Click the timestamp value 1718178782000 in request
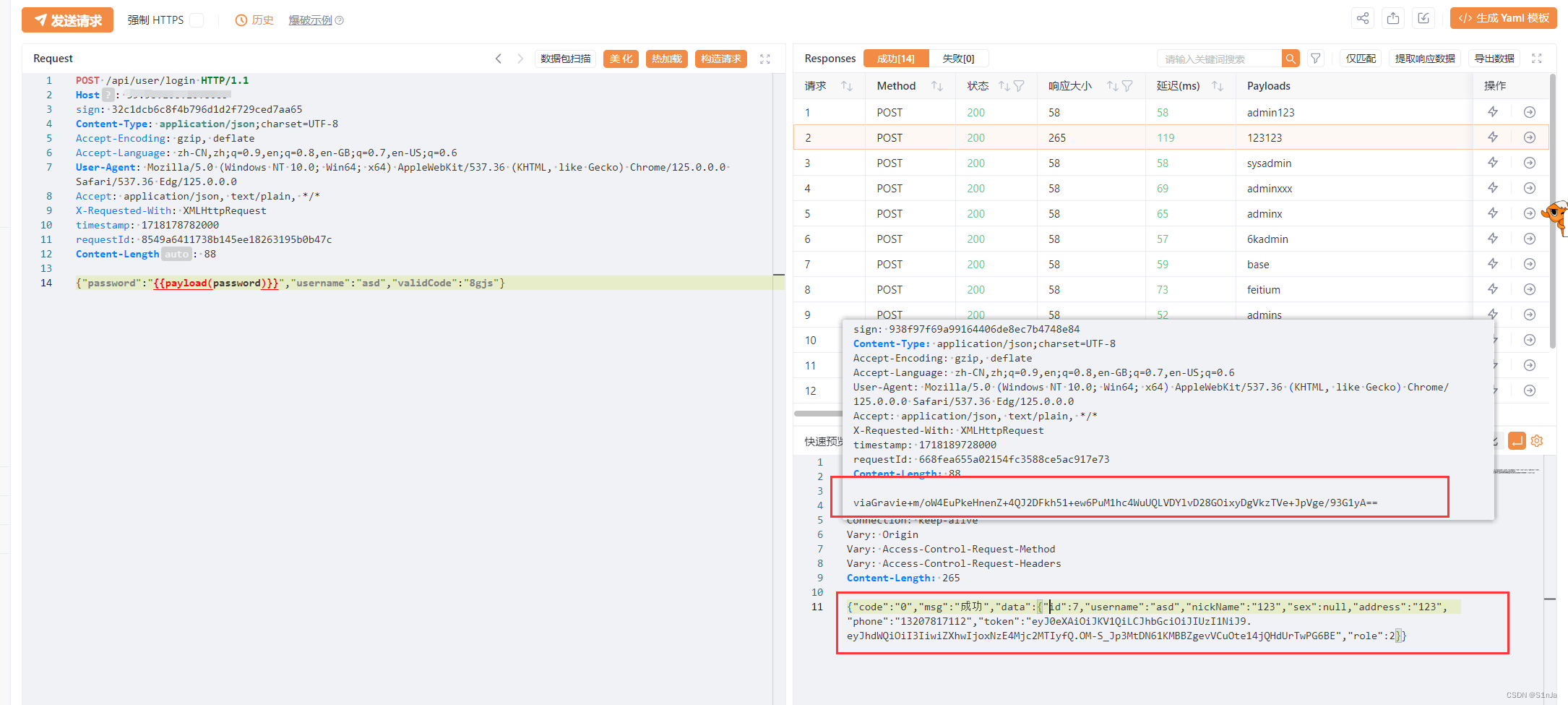This screenshot has height=705, width=1568. [180, 225]
